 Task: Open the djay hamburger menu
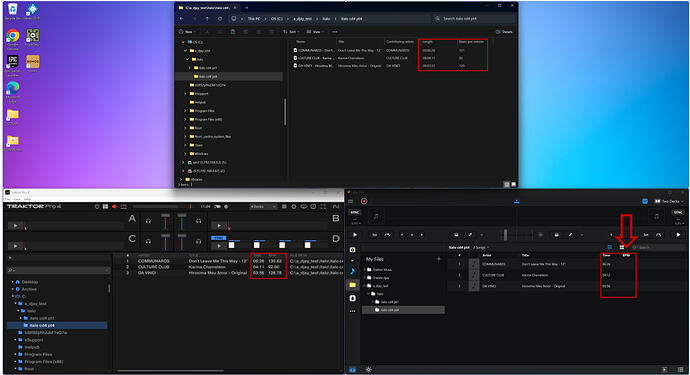pyautogui.click(x=351, y=201)
